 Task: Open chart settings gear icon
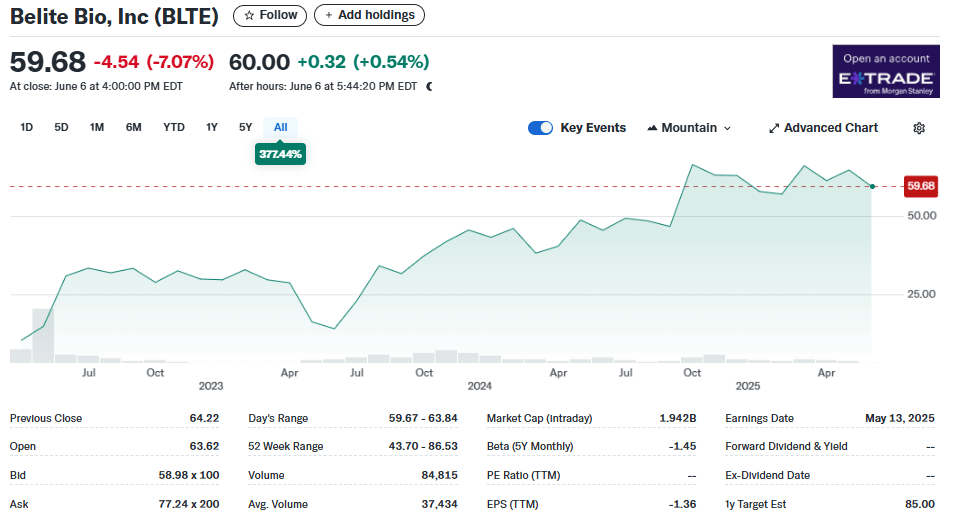pyautogui.click(x=919, y=128)
